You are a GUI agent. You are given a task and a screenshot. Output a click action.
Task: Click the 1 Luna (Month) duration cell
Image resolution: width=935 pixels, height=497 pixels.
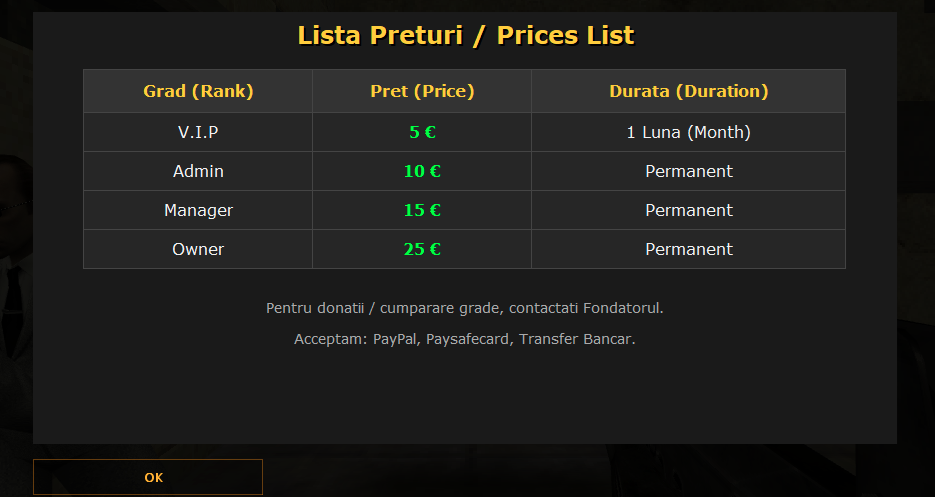[x=689, y=132]
